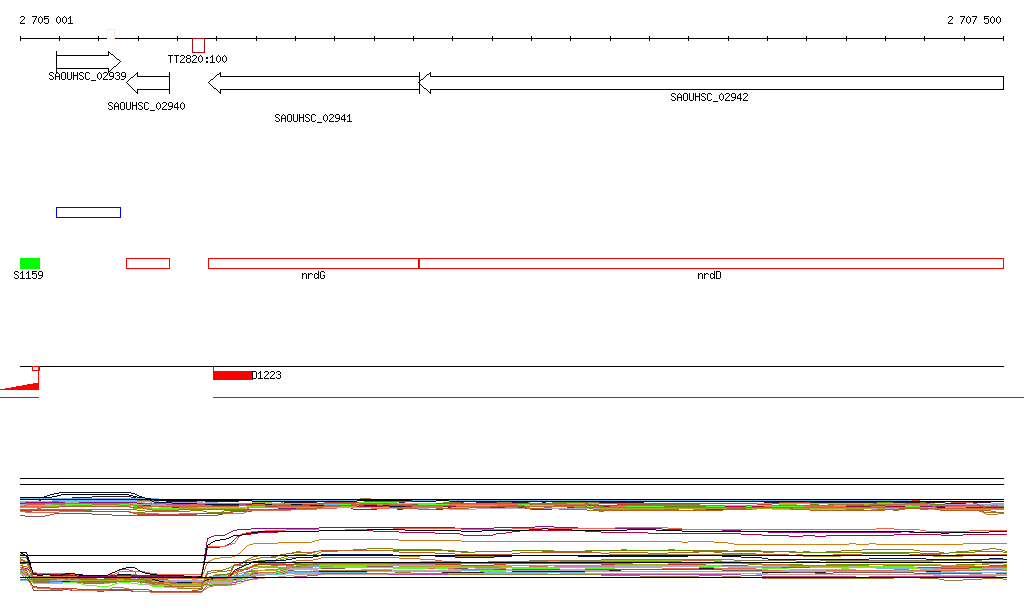1024x611 pixels.
Task: Click the SAOUHSC_02942 text label
Action: click(x=709, y=98)
